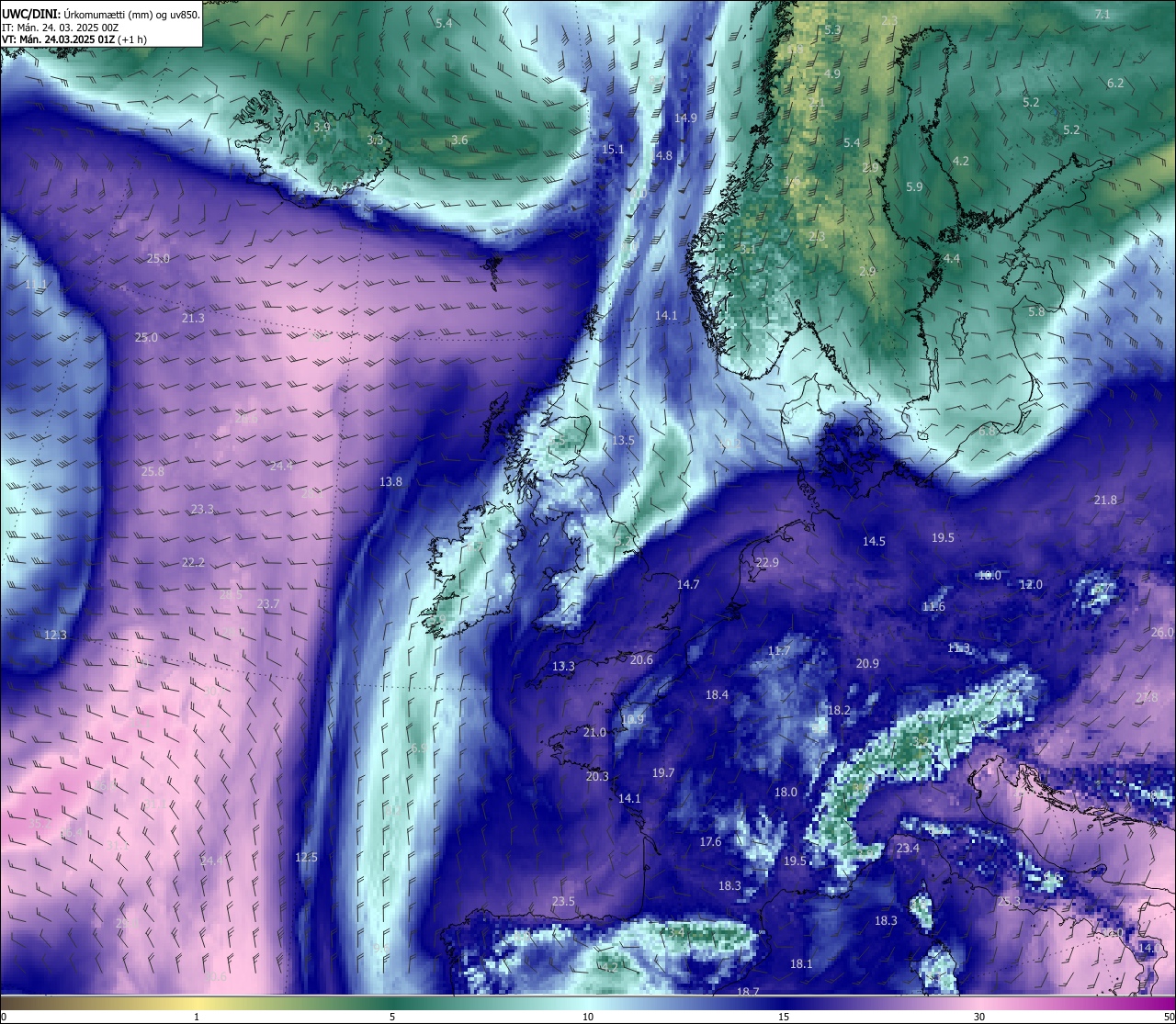This screenshot has width=1176, height=1024.
Task: Click the 18.1 value on the map
Action: point(801,963)
